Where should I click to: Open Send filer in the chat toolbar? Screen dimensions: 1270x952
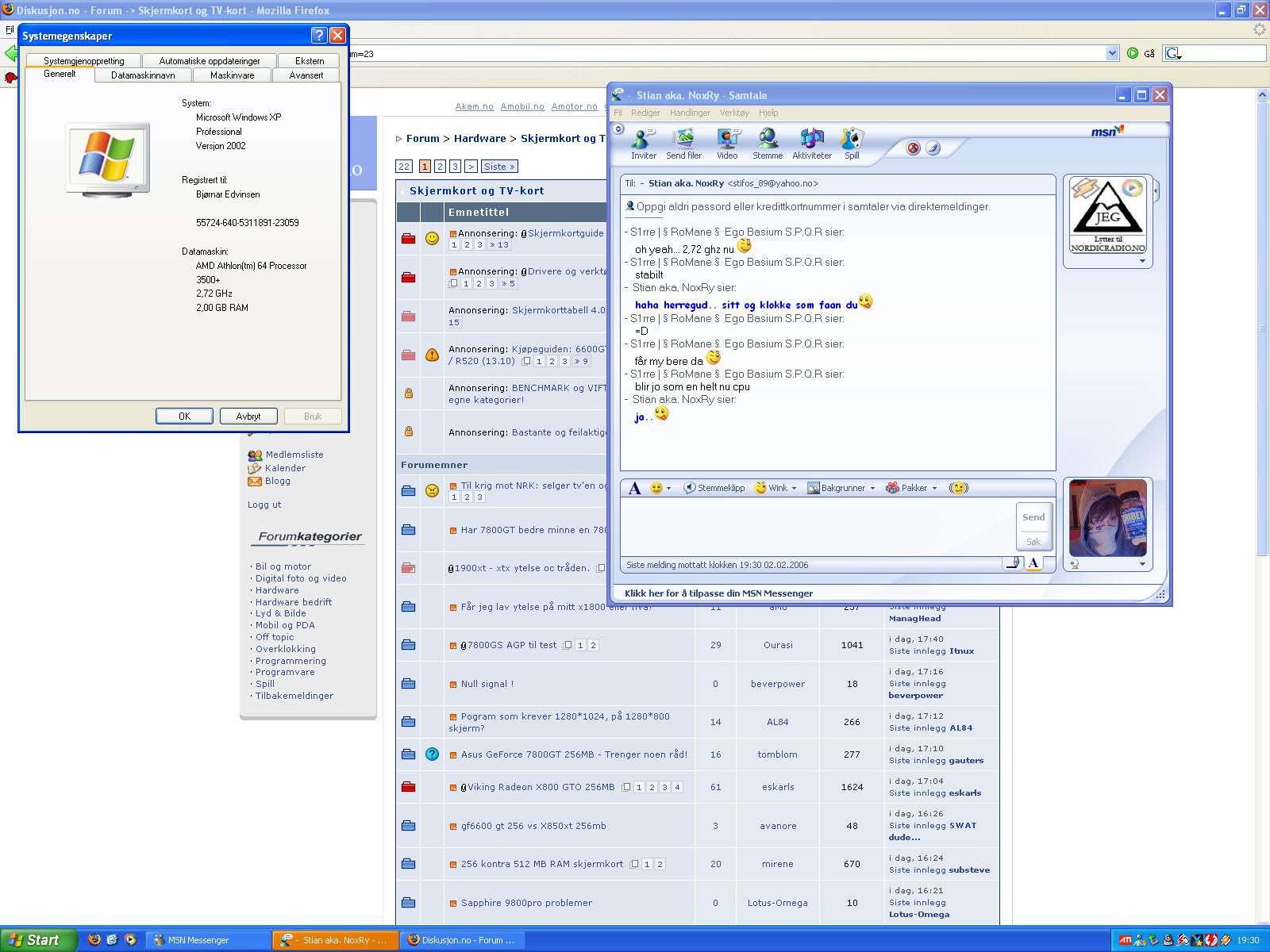point(683,144)
